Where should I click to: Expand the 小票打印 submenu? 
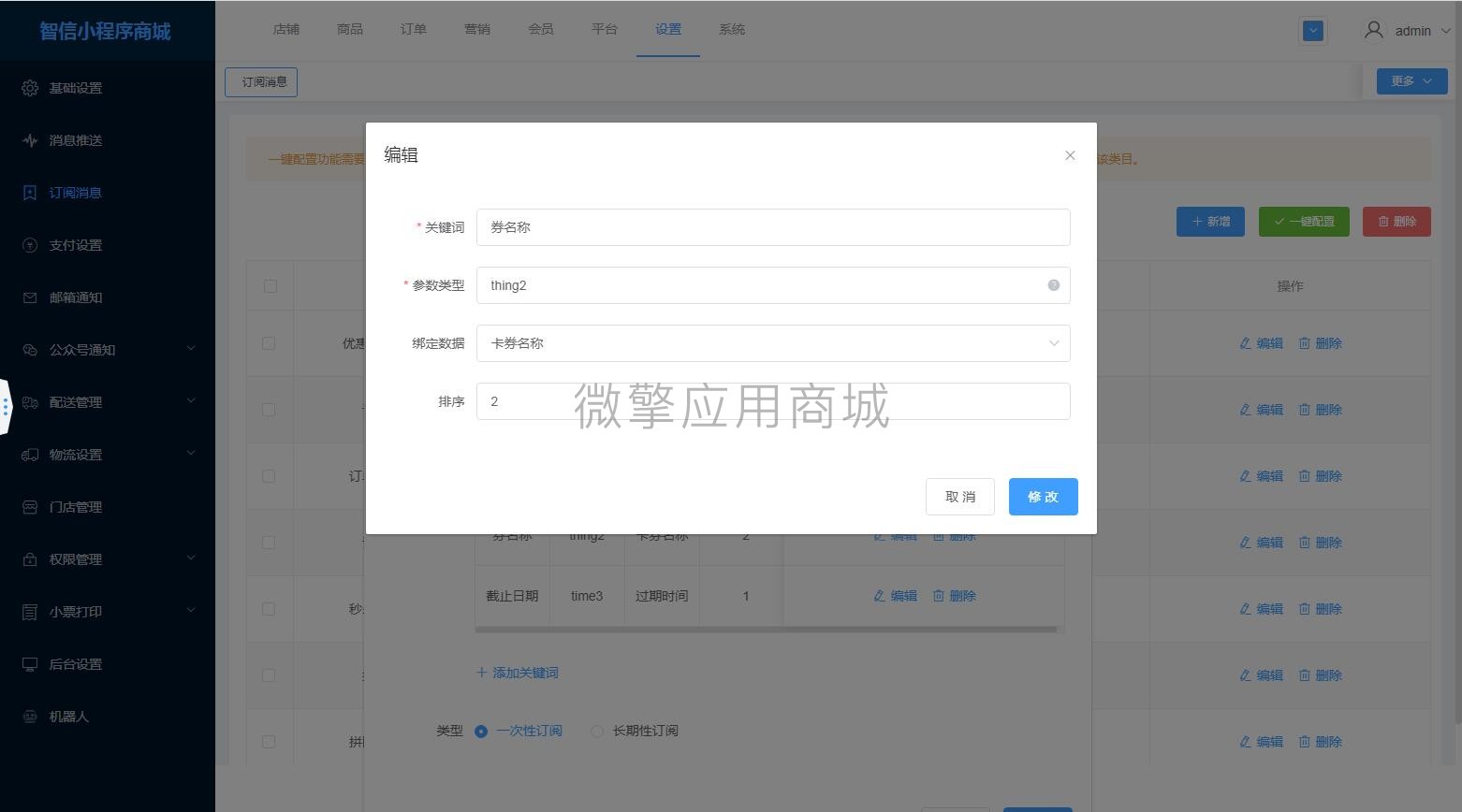point(191,611)
